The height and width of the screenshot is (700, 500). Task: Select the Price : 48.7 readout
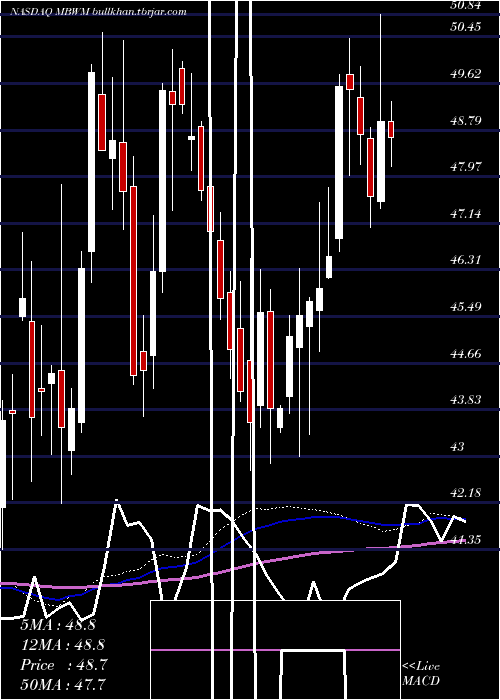coord(64,665)
